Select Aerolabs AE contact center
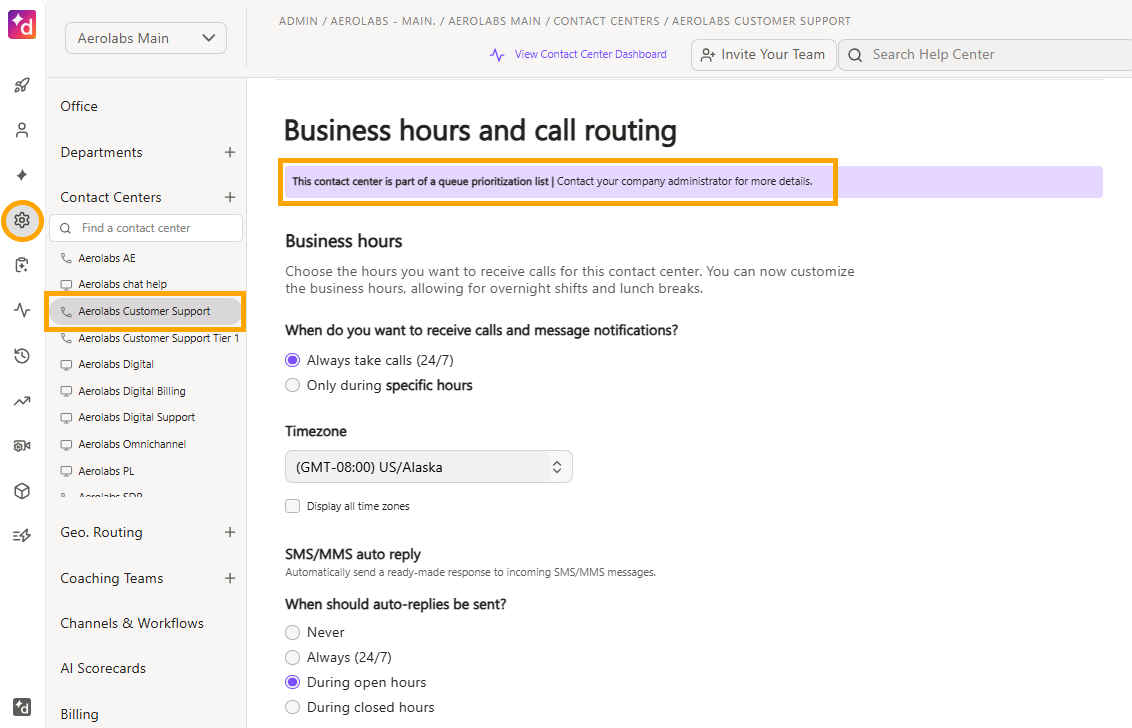Screen dimensions: 1132x728 pos(107,258)
